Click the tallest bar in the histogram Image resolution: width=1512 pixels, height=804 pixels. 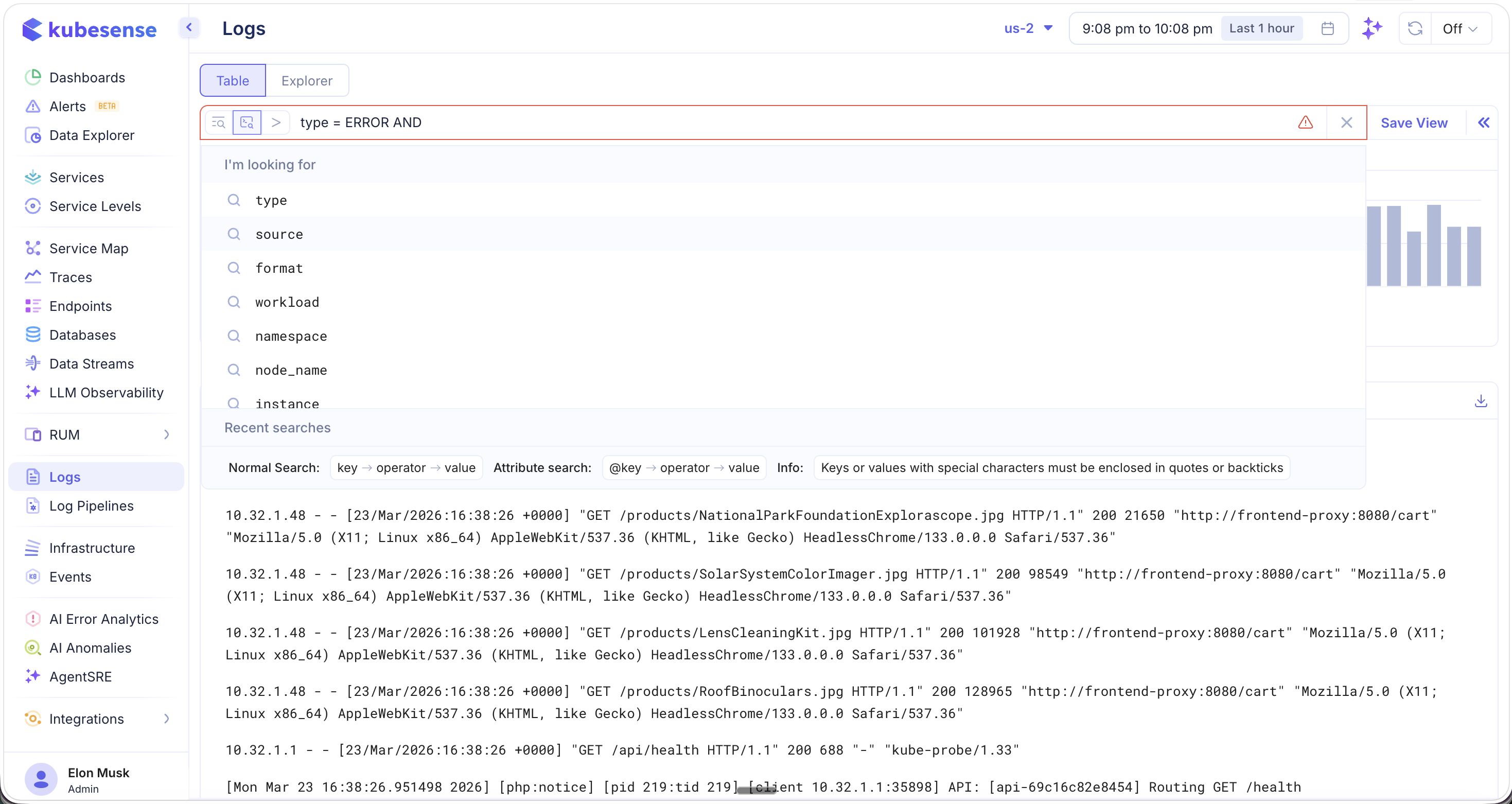[x=1434, y=246]
